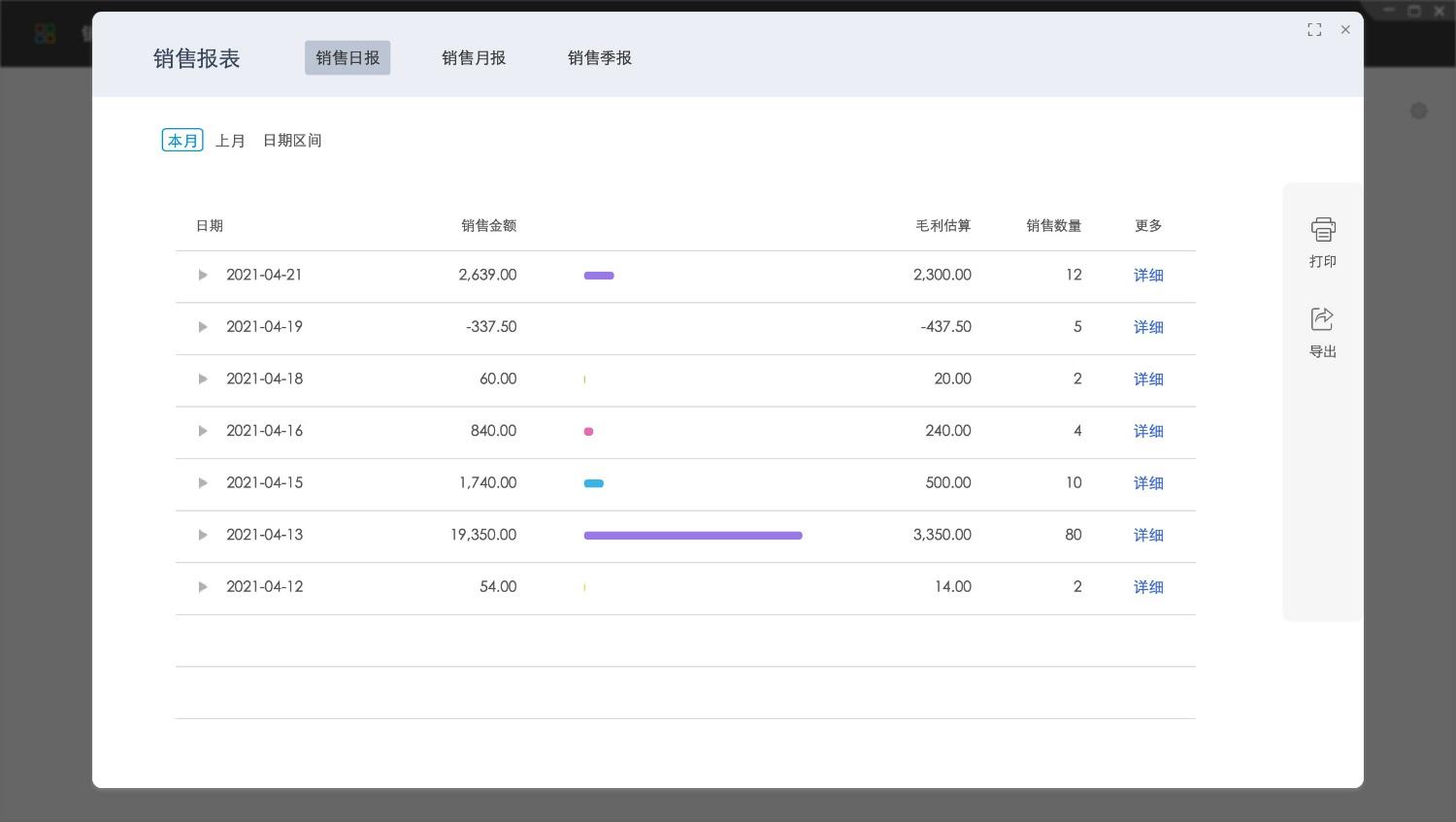The image size is (1456, 822).
Task: Expand the 2021-04-12 row
Action: point(203,587)
